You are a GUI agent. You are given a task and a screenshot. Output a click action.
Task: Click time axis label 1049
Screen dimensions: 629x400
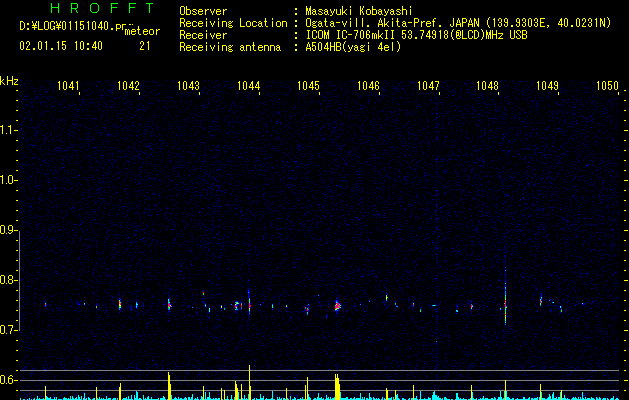(548, 85)
